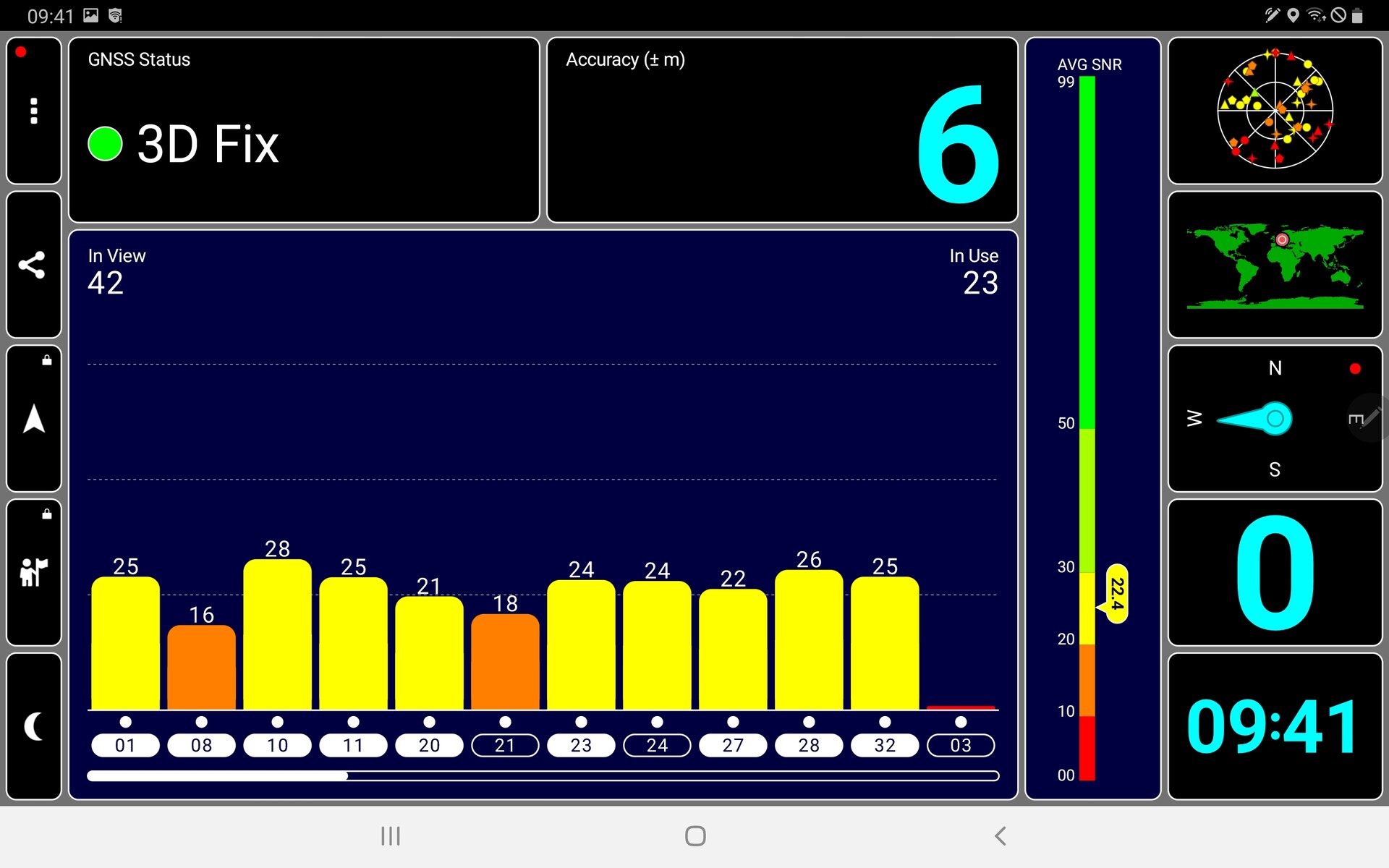Toggle night mode moon icon

click(33, 726)
